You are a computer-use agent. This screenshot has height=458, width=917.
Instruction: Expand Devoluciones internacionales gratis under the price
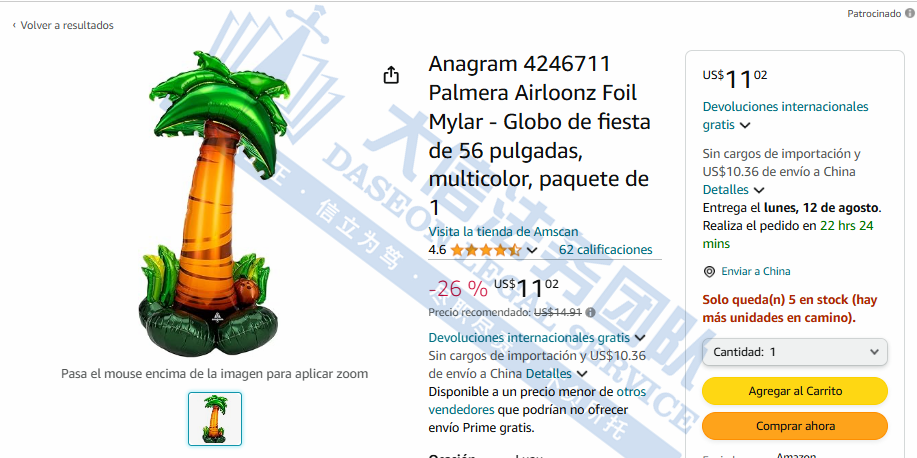640,338
